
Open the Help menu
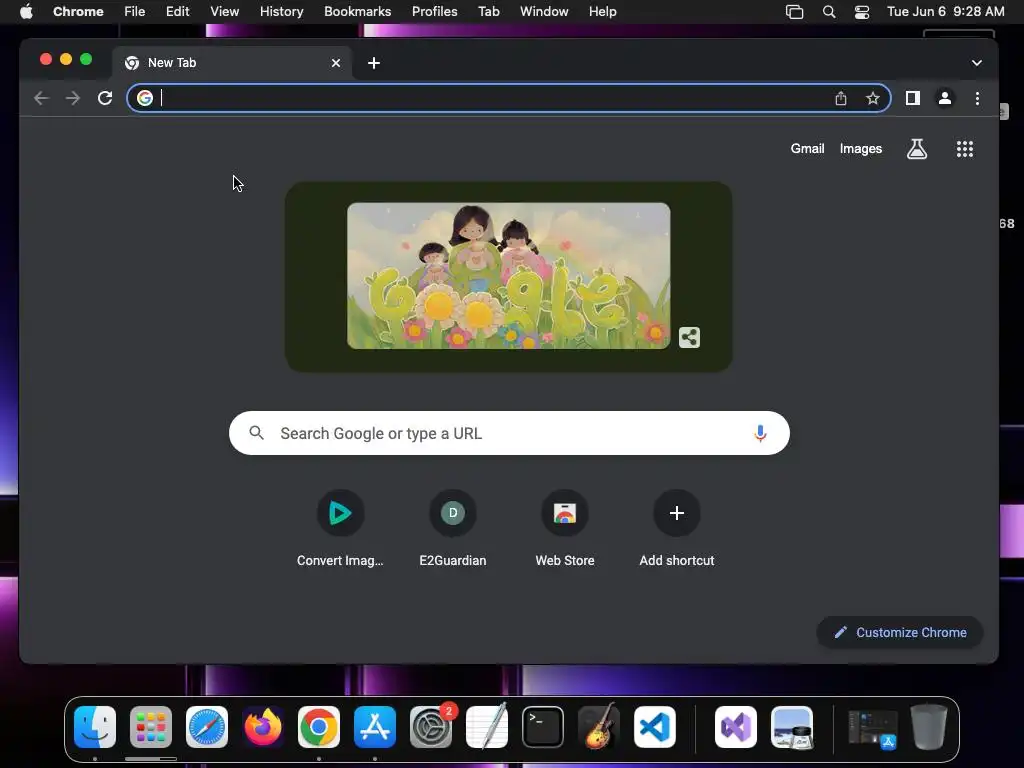click(x=602, y=12)
